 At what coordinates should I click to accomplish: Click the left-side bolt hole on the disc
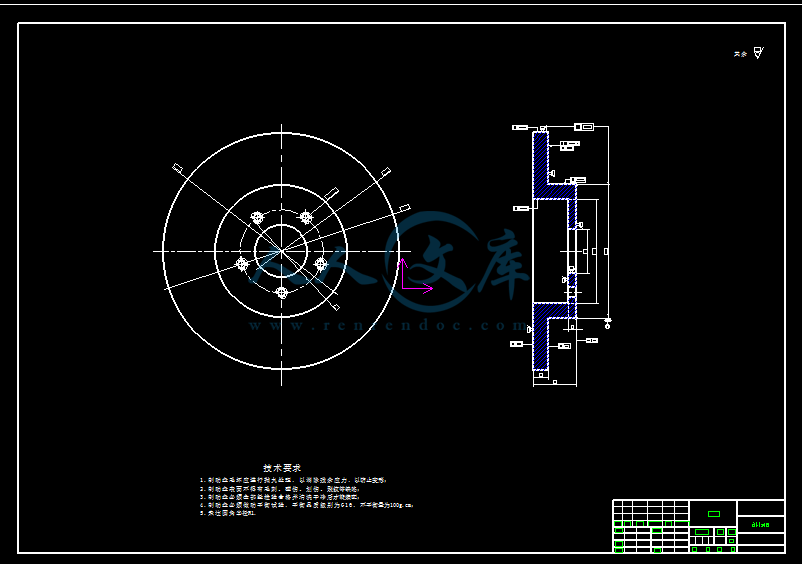click(241, 263)
